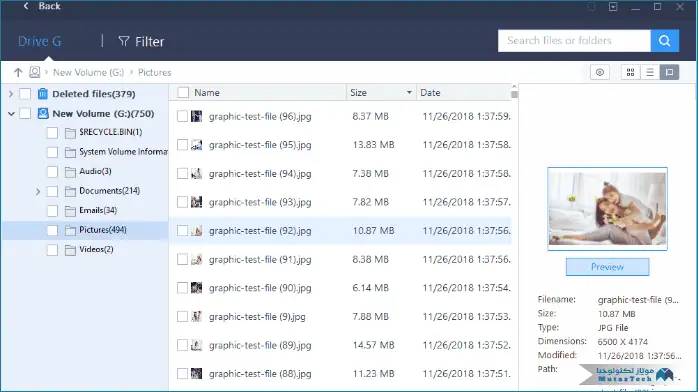
Task: Toggle the eye preview icon
Action: (600, 72)
